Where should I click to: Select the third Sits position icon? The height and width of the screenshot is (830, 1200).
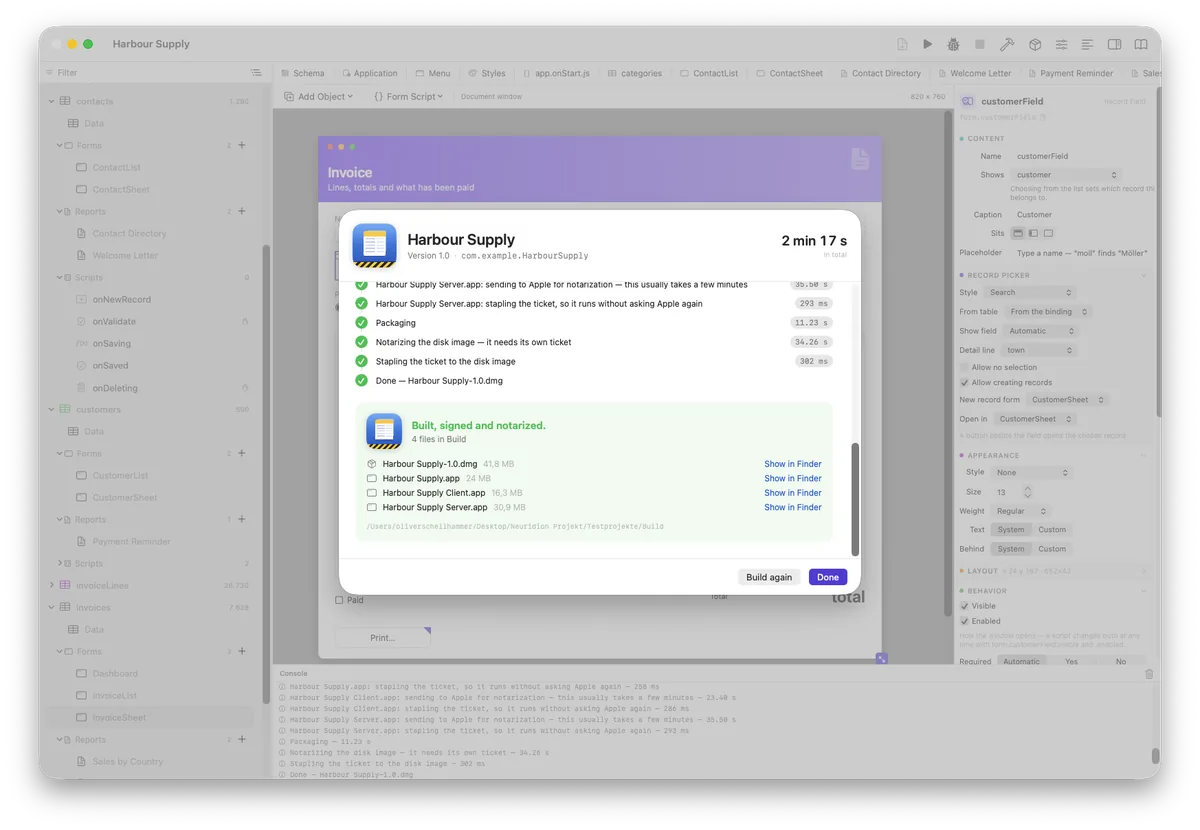click(x=1048, y=233)
